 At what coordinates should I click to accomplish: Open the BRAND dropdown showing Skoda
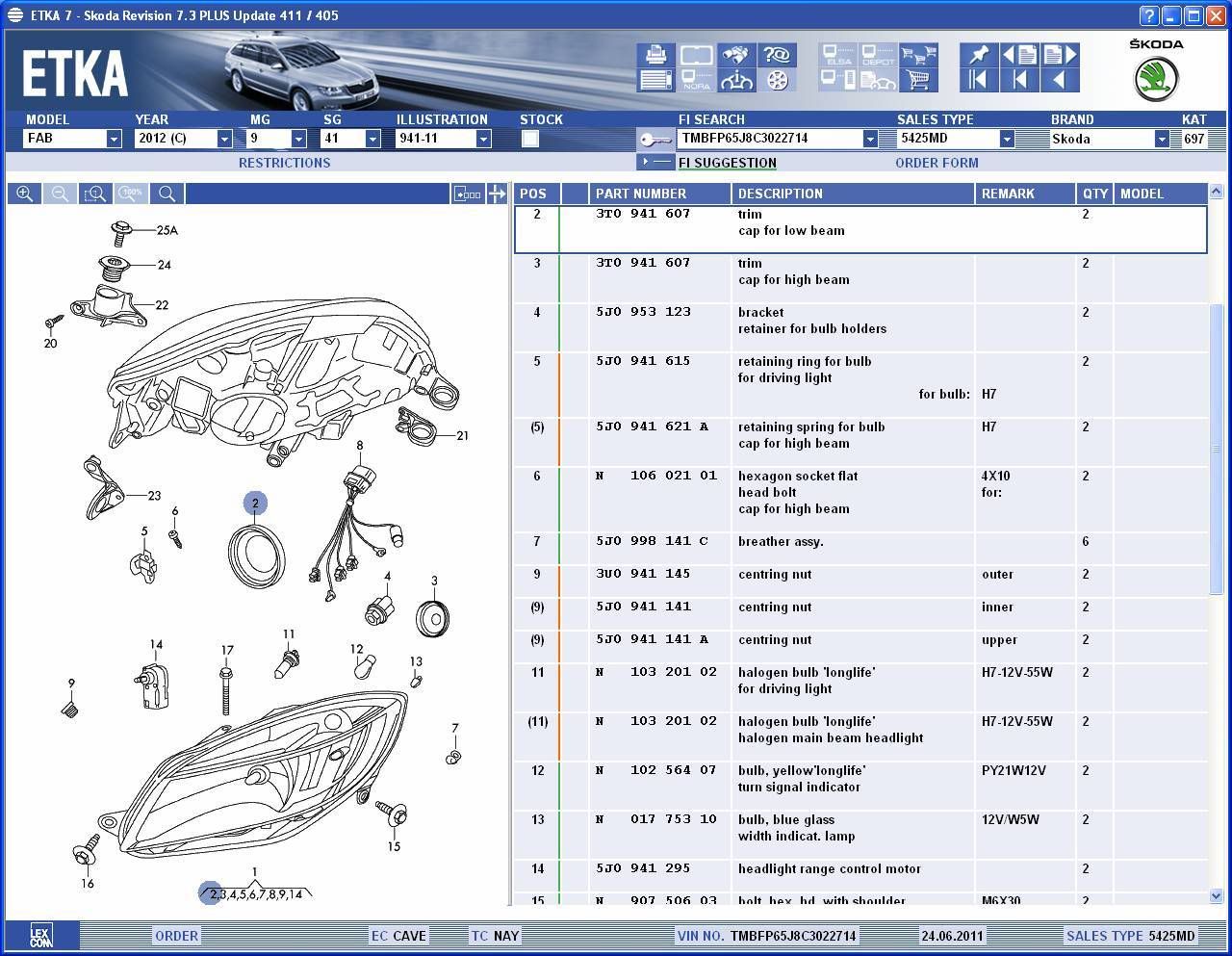pos(1162,139)
